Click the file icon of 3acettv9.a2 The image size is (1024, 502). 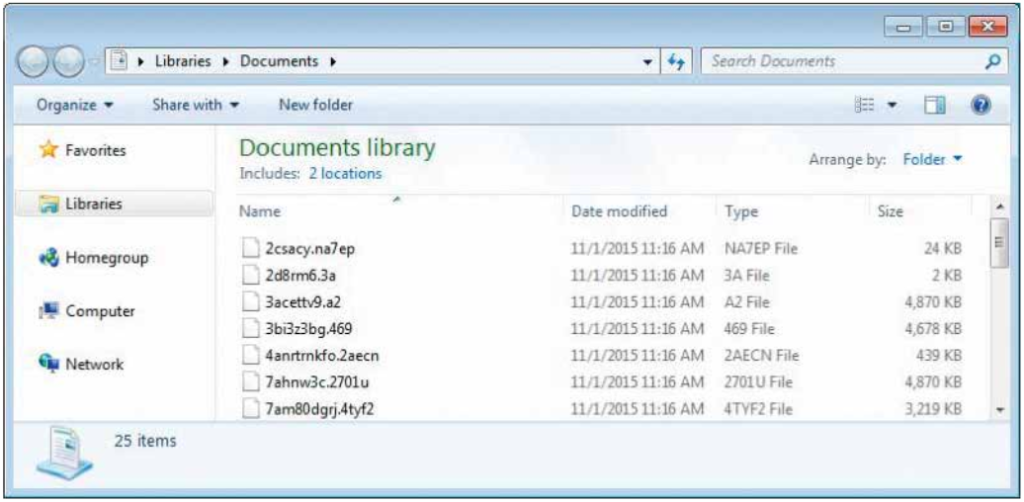pos(250,302)
